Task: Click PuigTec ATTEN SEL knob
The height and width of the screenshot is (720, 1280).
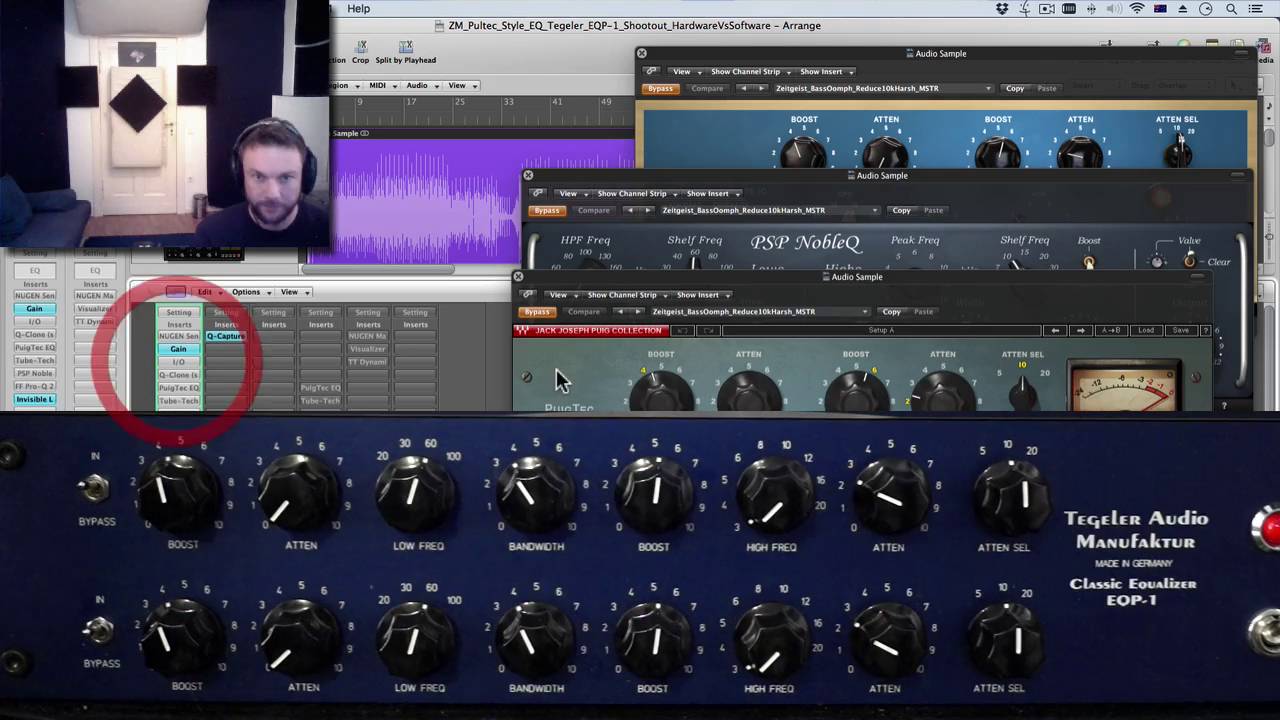Action: click(x=1022, y=392)
